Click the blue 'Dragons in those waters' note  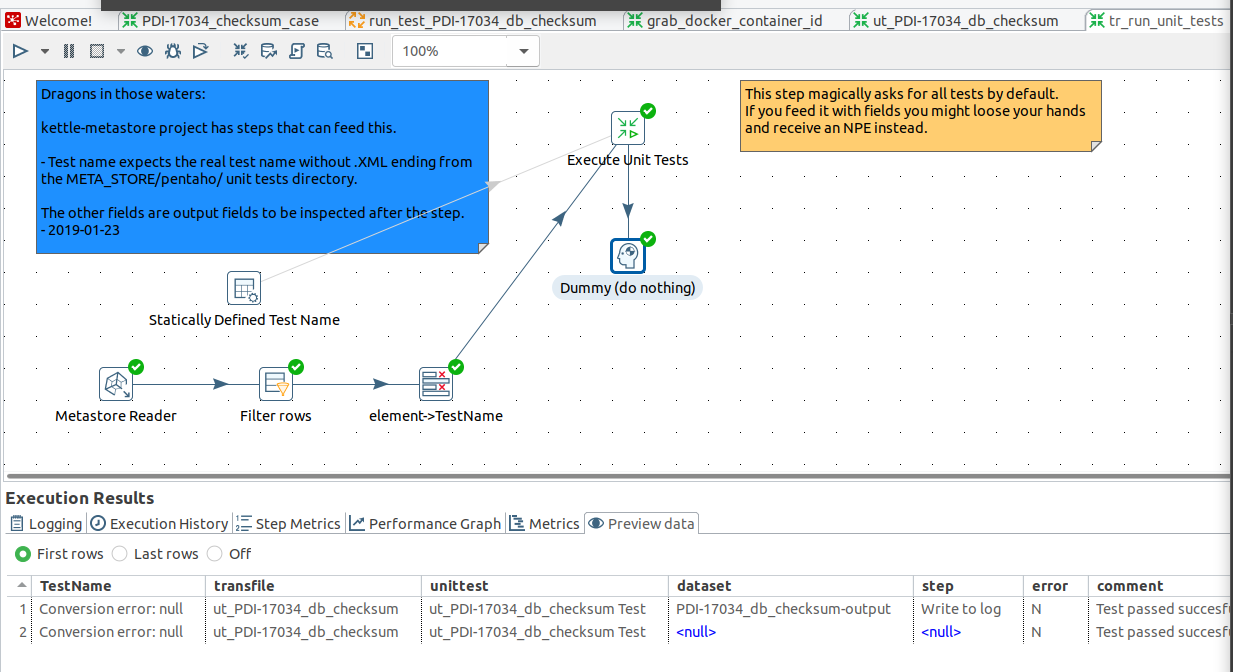coord(262,167)
